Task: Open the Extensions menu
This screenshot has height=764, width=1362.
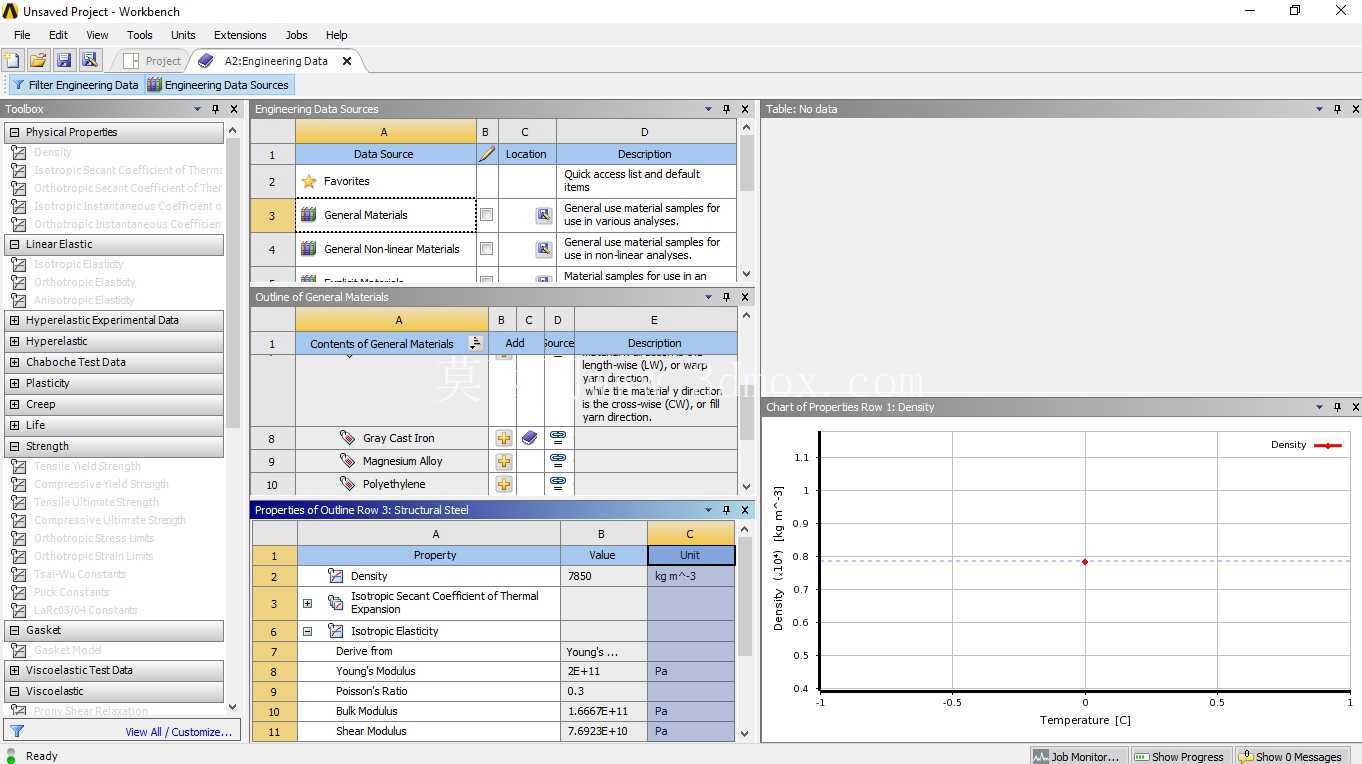Action: pos(240,35)
